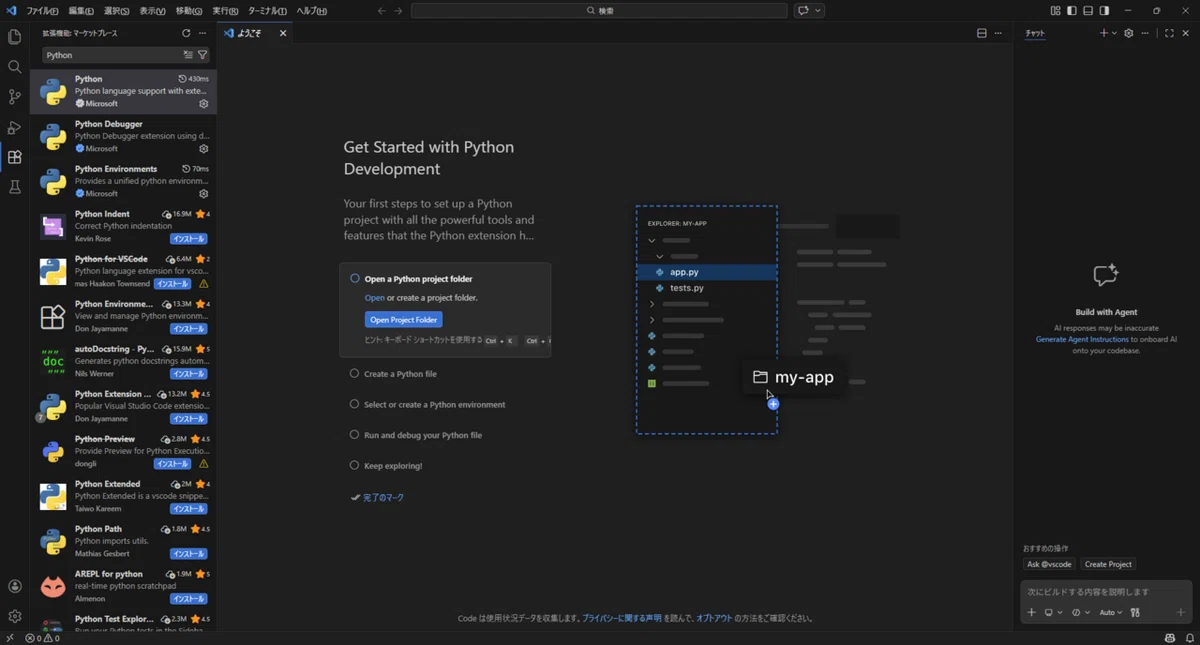Open more actions in extensions panel header
The height and width of the screenshot is (645, 1200).
202,33
